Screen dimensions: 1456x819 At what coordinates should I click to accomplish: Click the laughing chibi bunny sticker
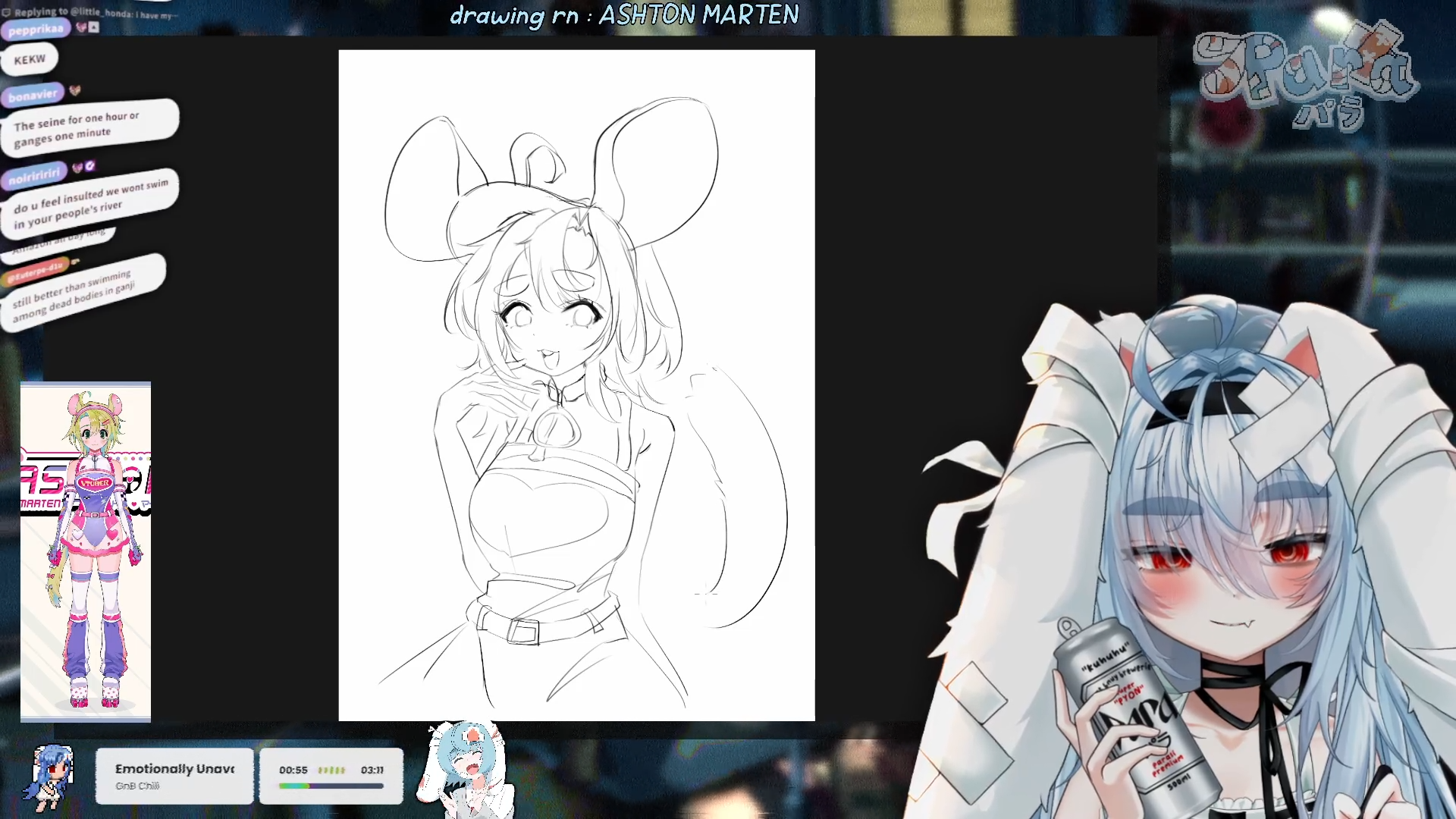click(464, 770)
